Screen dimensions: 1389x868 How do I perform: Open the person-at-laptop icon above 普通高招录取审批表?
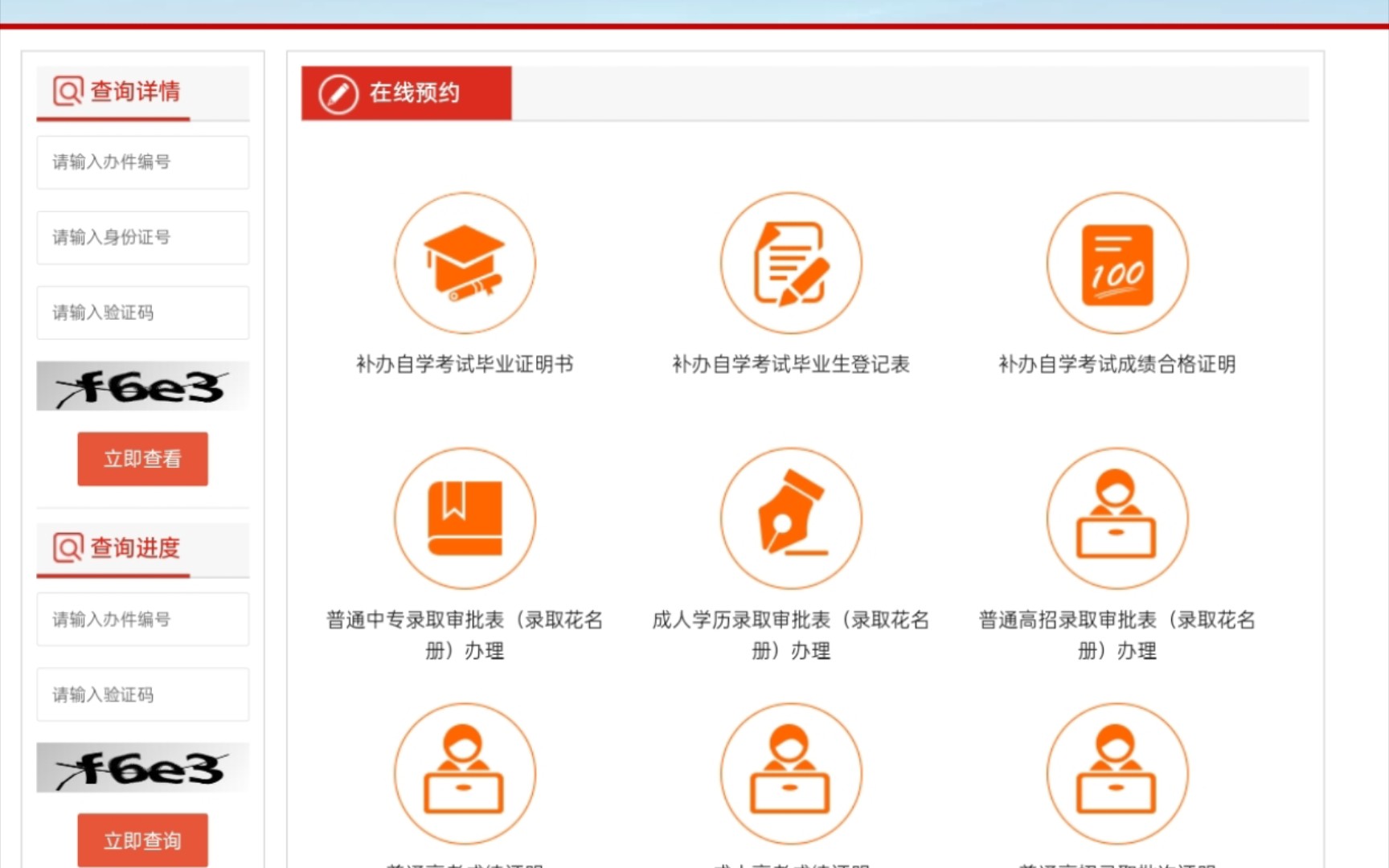[1117, 518]
